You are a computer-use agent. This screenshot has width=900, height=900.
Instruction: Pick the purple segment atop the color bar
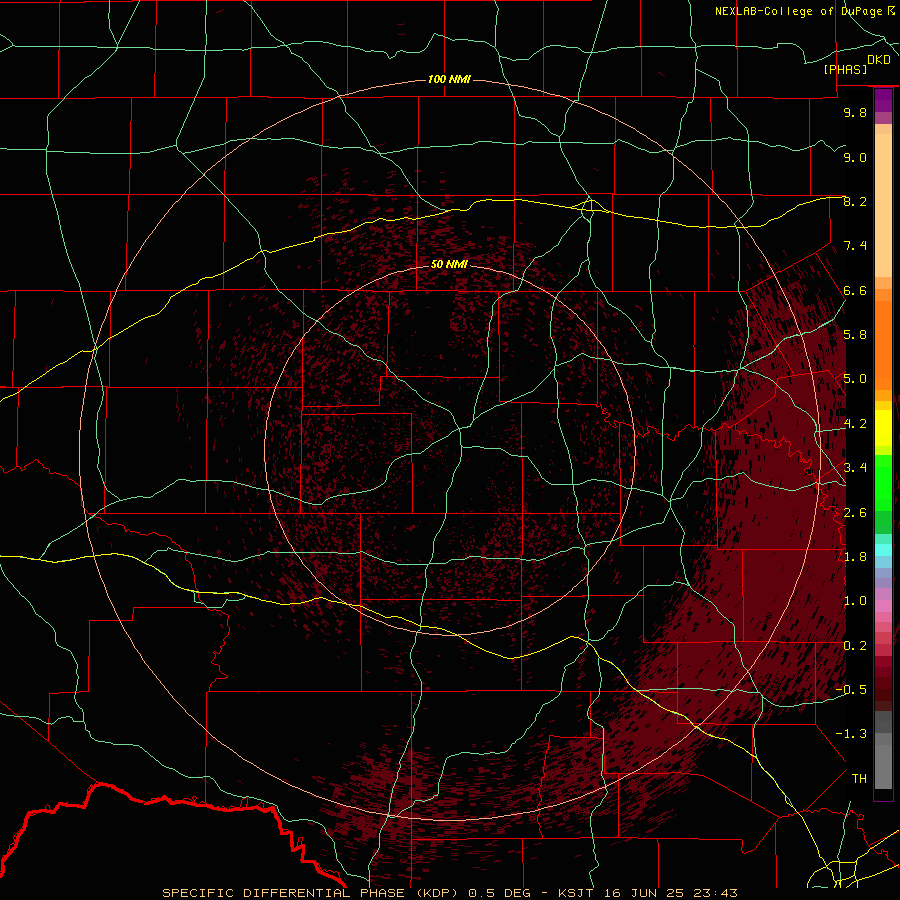(x=883, y=100)
